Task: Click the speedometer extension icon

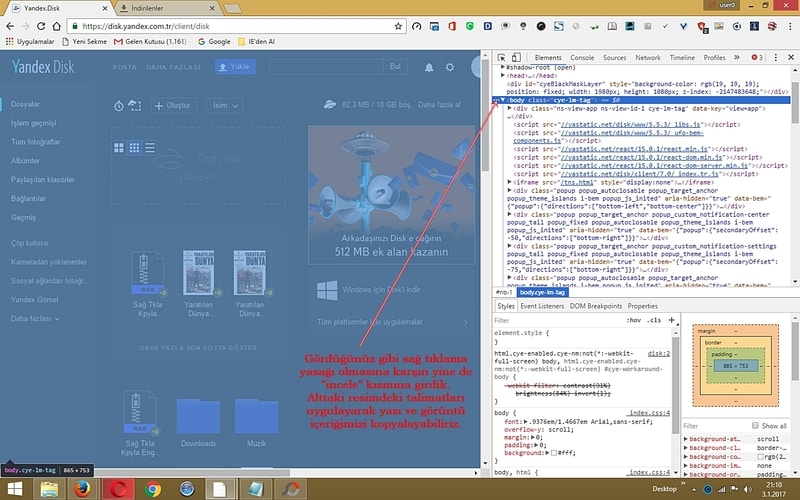Action: (416, 26)
